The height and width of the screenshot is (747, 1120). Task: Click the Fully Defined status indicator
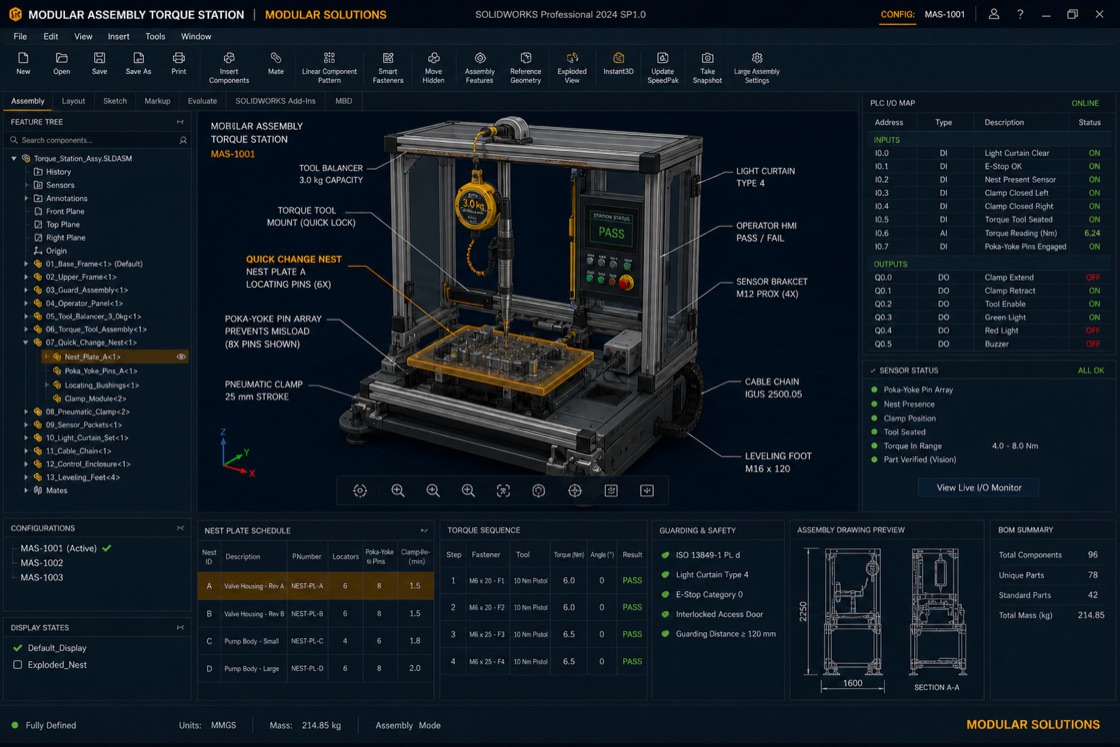tap(44, 725)
